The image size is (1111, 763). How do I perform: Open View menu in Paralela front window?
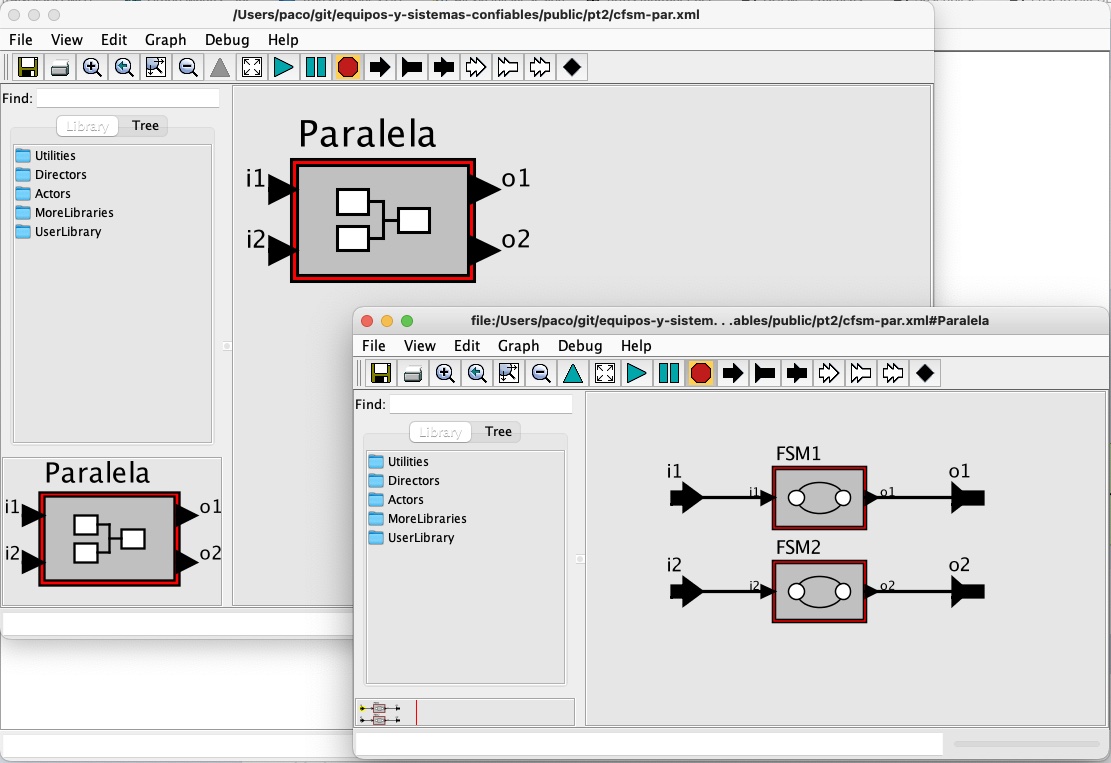click(419, 346)
